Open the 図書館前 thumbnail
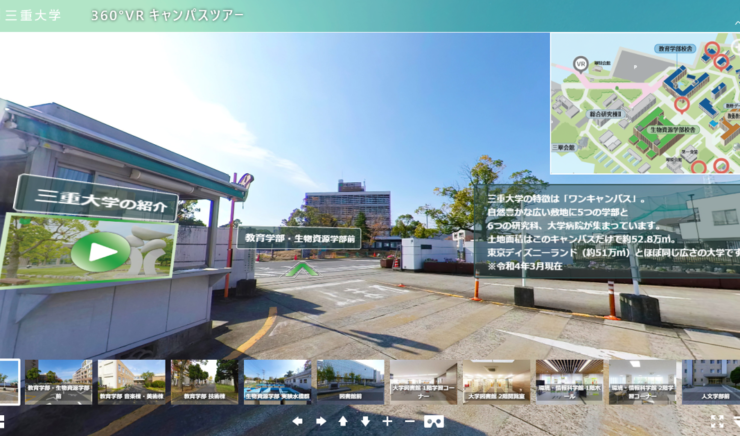 (350, 382)
